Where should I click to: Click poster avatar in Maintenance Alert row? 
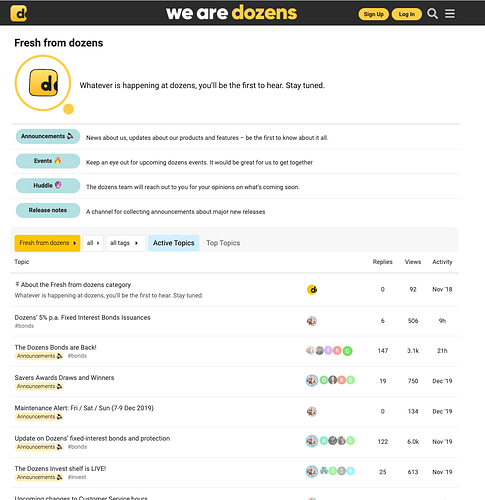click(312, 412)
